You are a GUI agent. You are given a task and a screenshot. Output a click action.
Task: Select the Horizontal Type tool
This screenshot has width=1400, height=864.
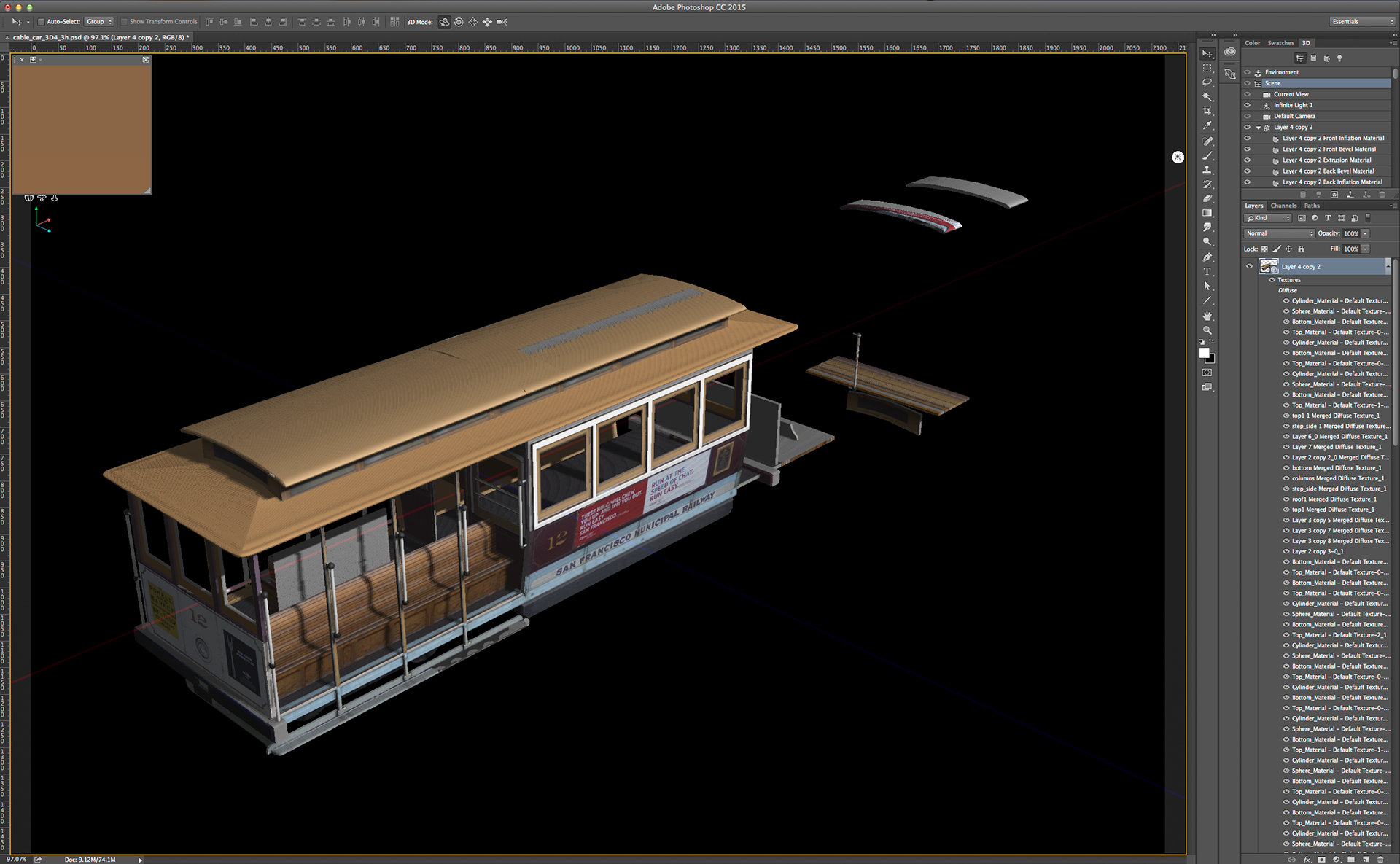[1207, 271]
